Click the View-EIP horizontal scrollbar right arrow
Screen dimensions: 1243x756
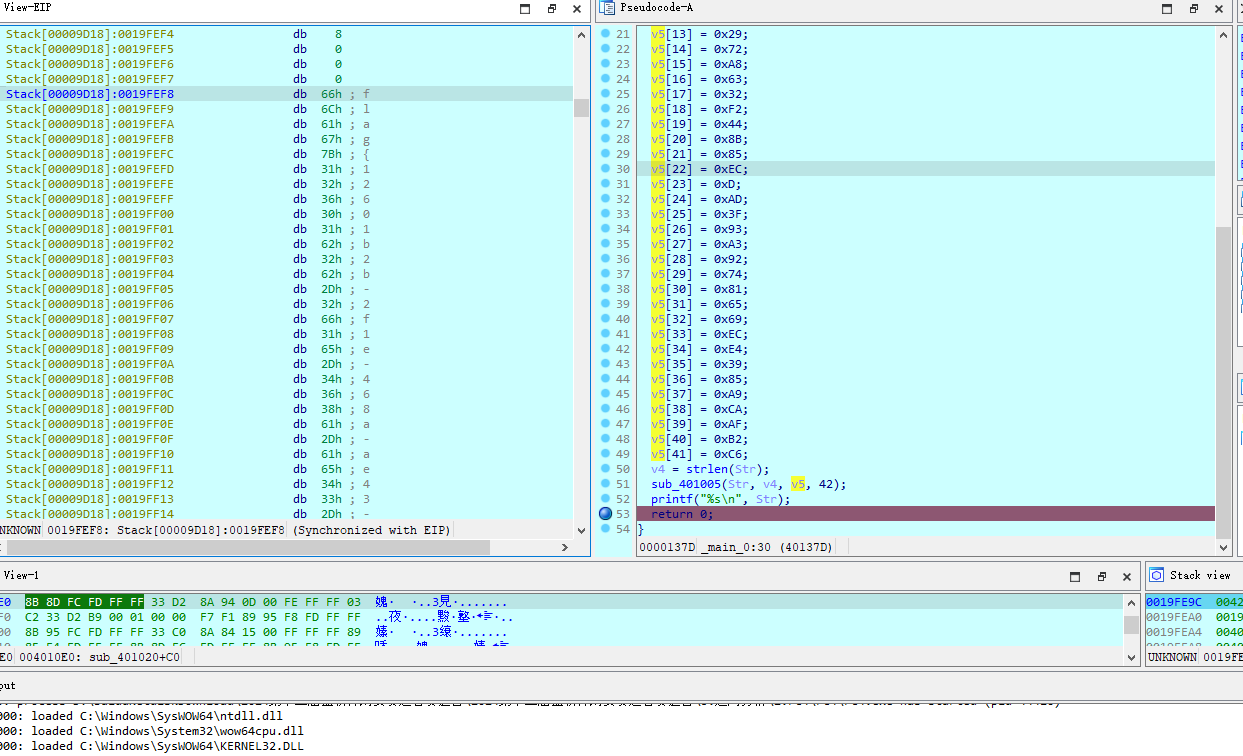[x=565, y=547]
